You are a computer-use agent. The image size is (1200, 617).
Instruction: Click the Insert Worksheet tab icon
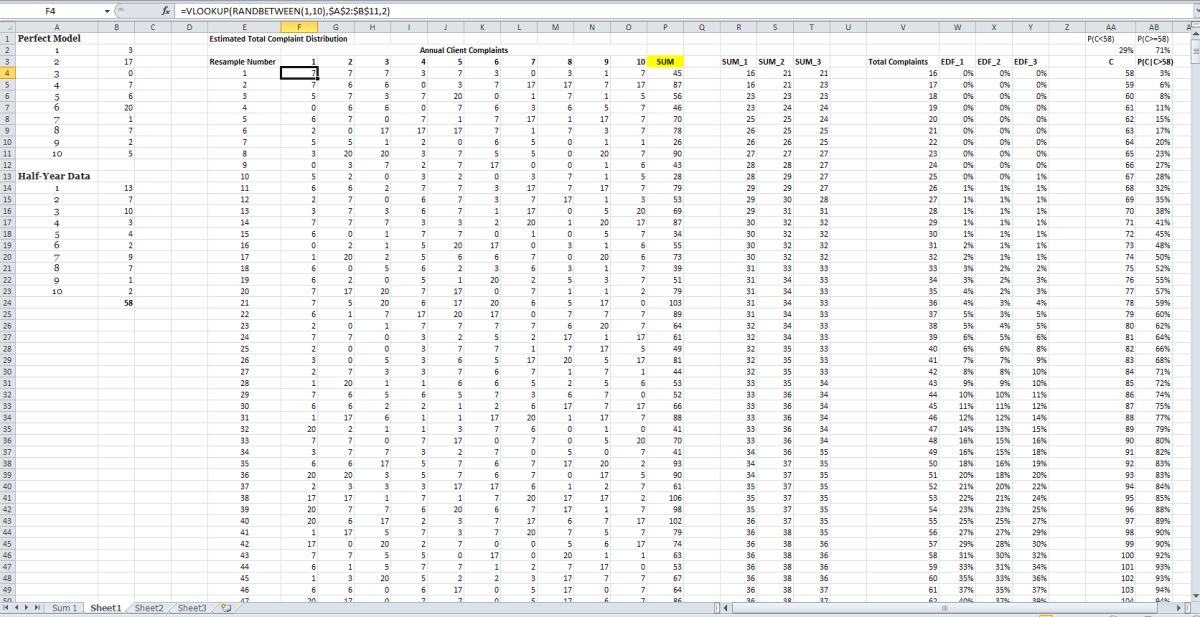click(x=225, y=608)
